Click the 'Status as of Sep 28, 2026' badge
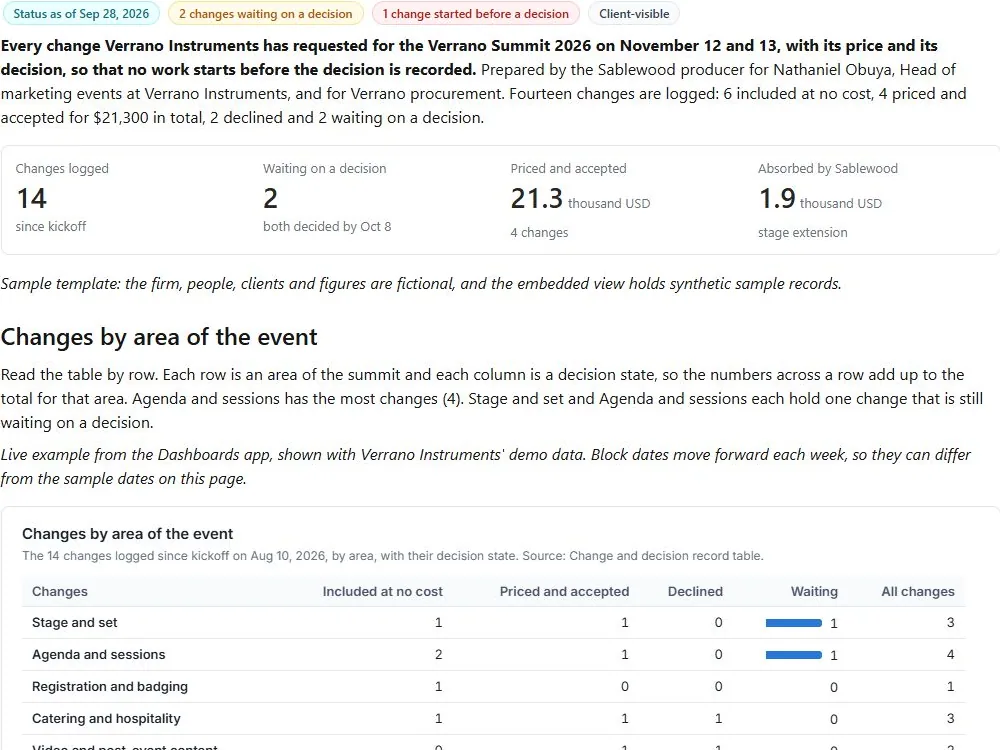 click(81, 13)
